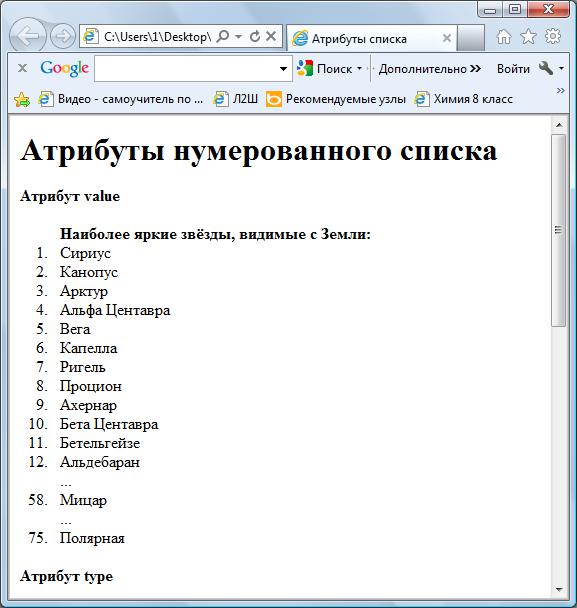Click the list item 'Сириус'
Viewport: 577px width, 608px height.
tap(85, 253)
